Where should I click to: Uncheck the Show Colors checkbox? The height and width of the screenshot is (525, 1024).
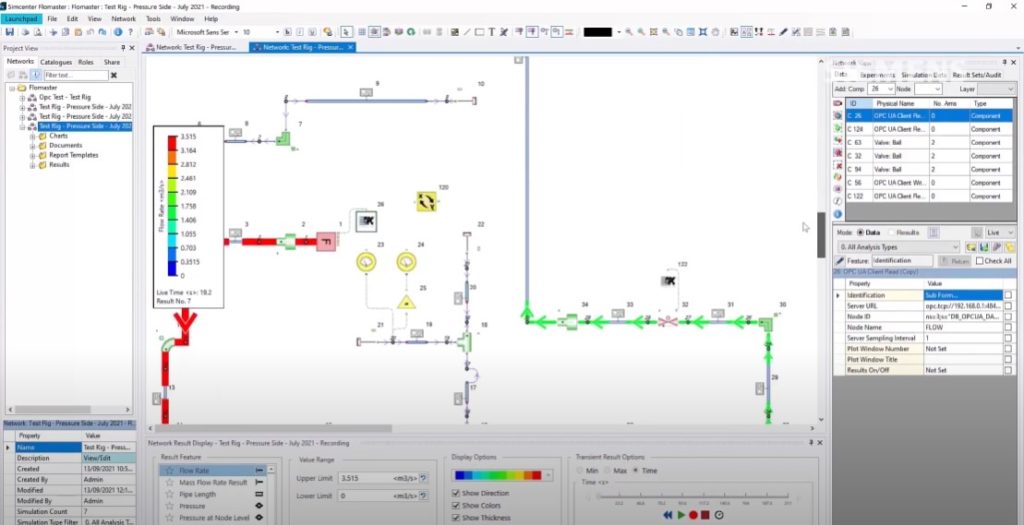click(x=458, y=505)
